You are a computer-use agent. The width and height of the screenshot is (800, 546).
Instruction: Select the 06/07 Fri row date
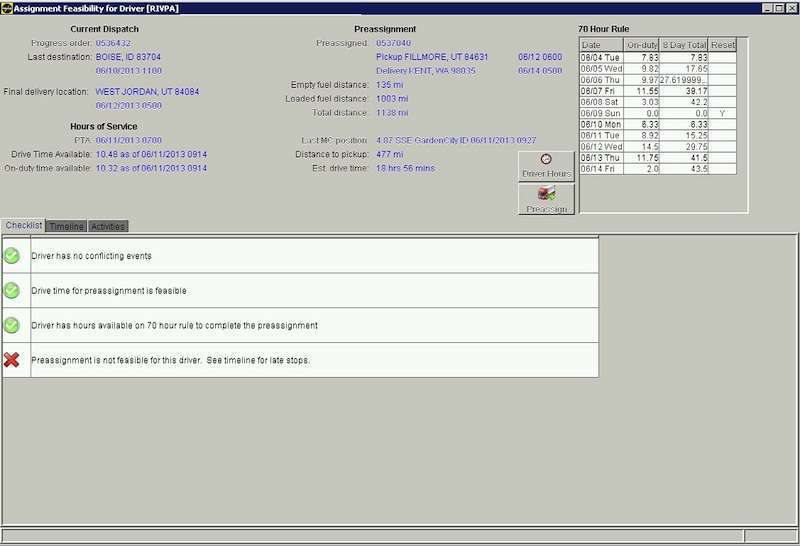tap(602, 91)
